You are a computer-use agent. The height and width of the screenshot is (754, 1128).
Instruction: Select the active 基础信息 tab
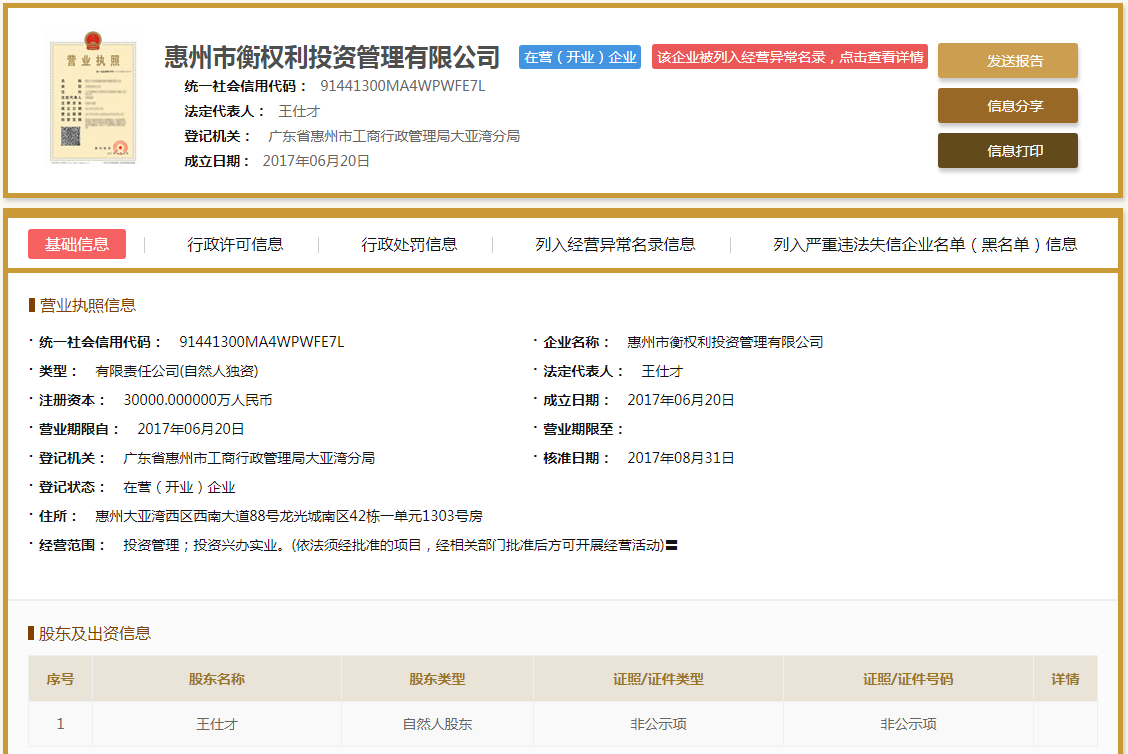pyautogui.click(x=77, y=243)
